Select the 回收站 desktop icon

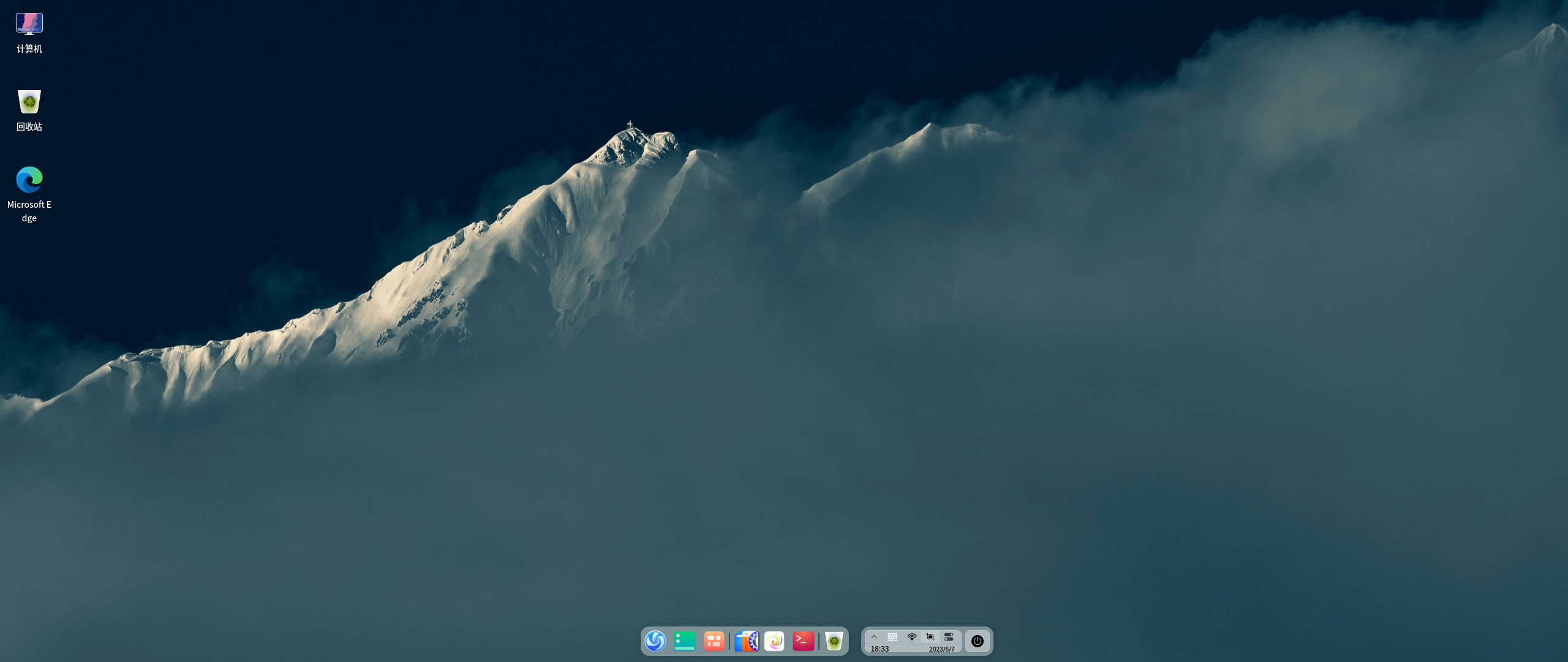(29, 102)
